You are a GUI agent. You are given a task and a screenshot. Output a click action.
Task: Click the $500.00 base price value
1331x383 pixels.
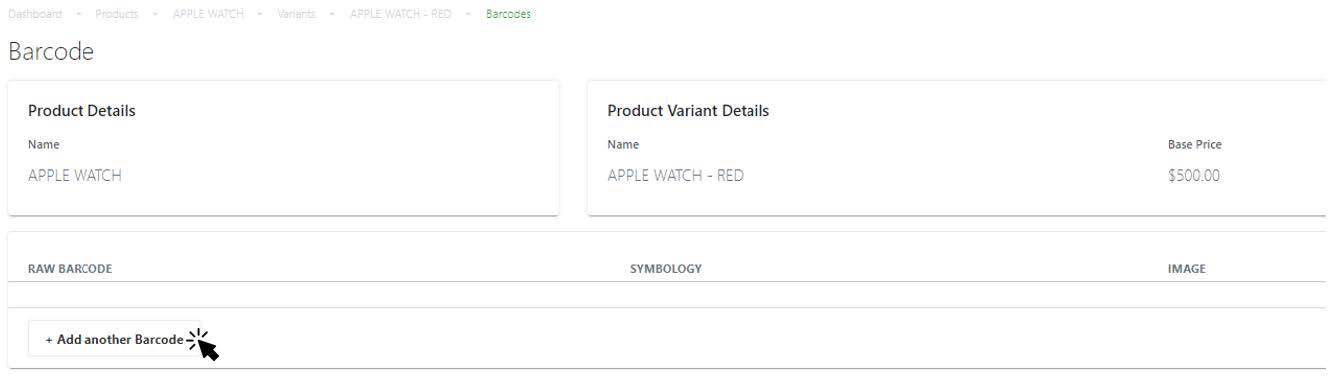coord(1194,176)
